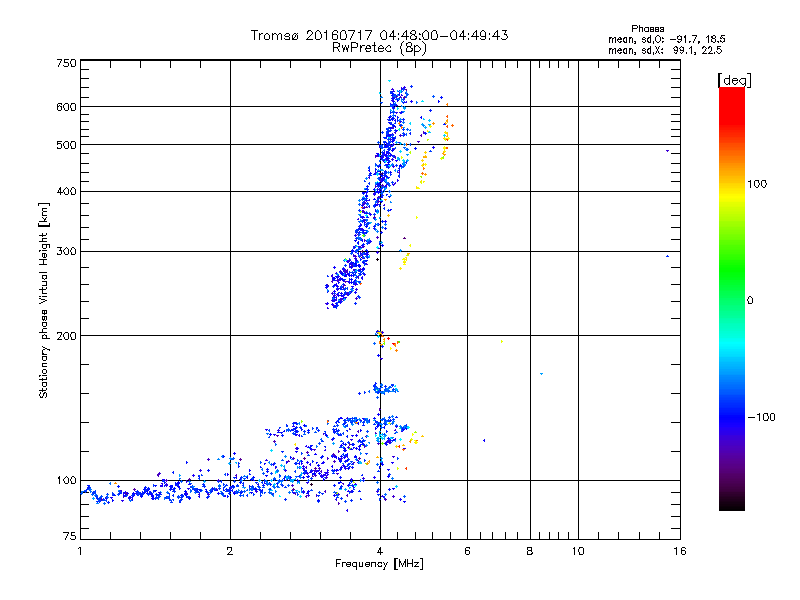800x600 pixels.
Task: Click the colorbar label '0'
Action: pos(750,301)
